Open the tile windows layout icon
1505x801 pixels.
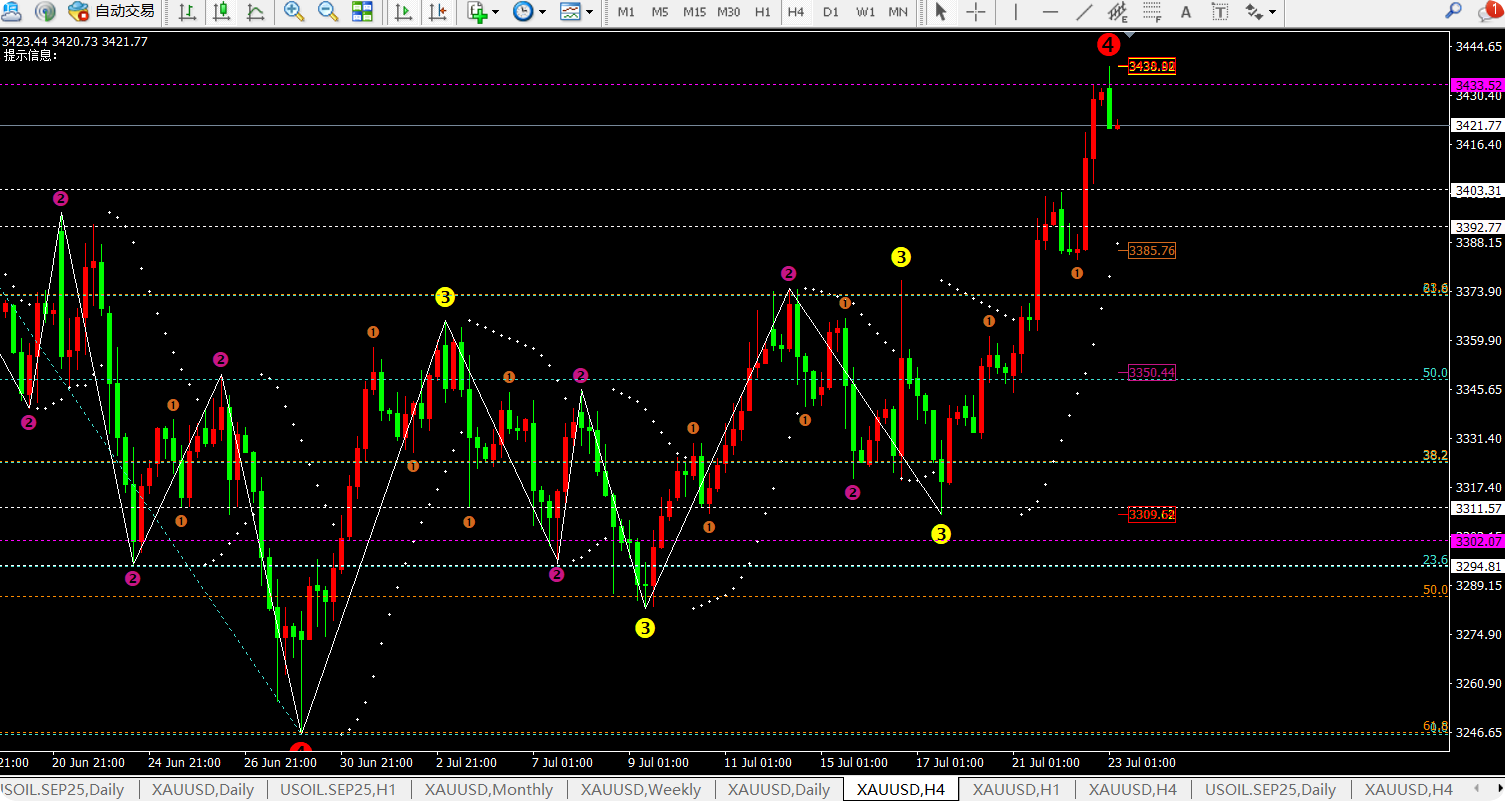[x=362, y=12]
